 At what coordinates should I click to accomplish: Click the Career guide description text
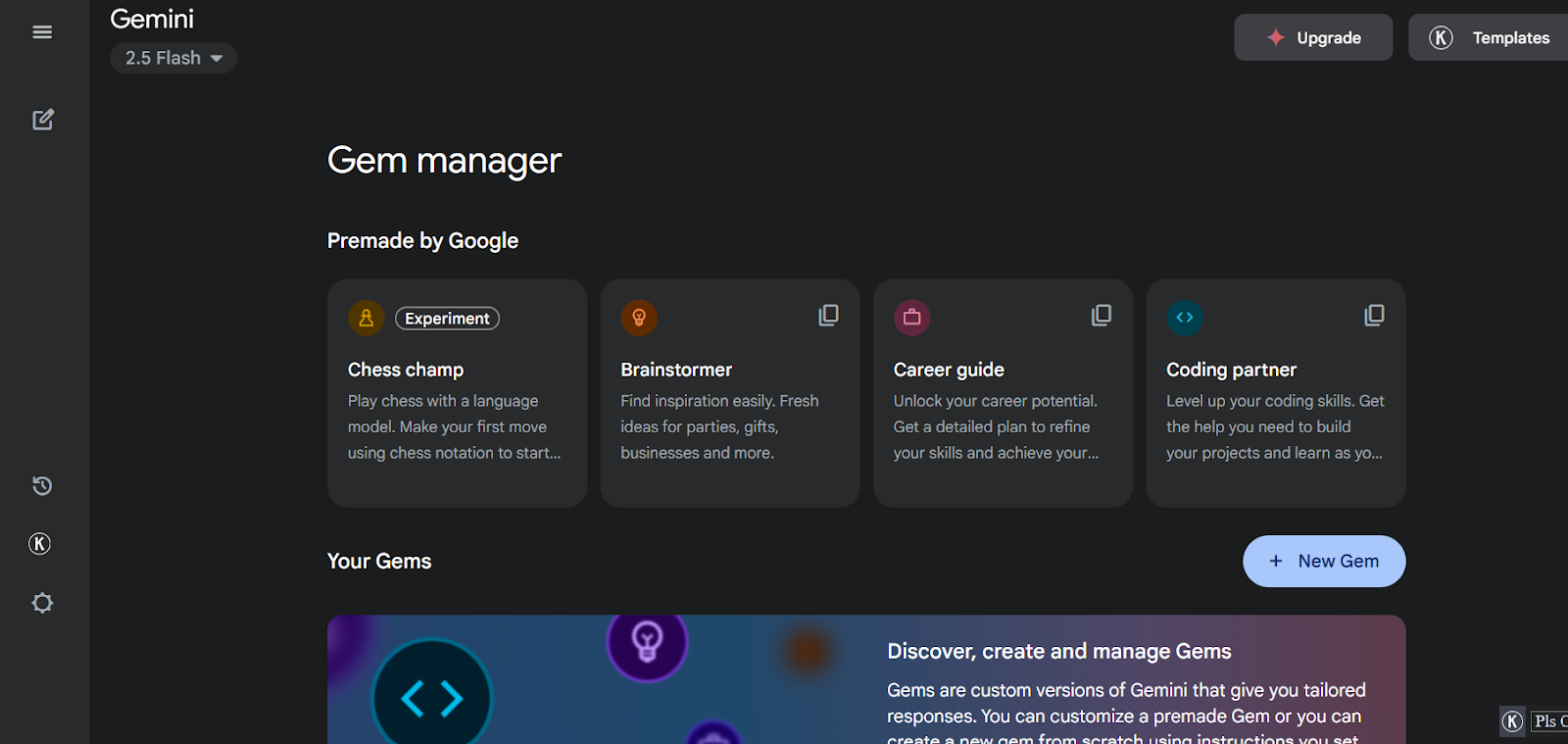[x=996, y=426]
